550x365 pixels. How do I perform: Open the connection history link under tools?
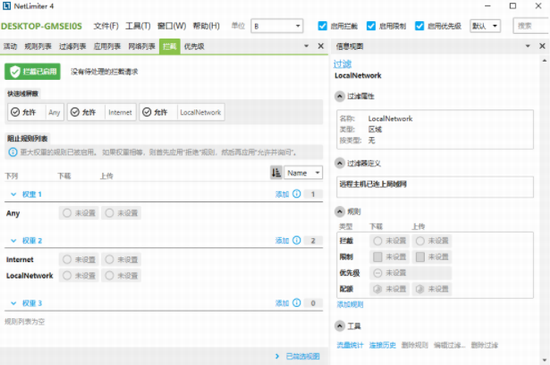point(382,345)
